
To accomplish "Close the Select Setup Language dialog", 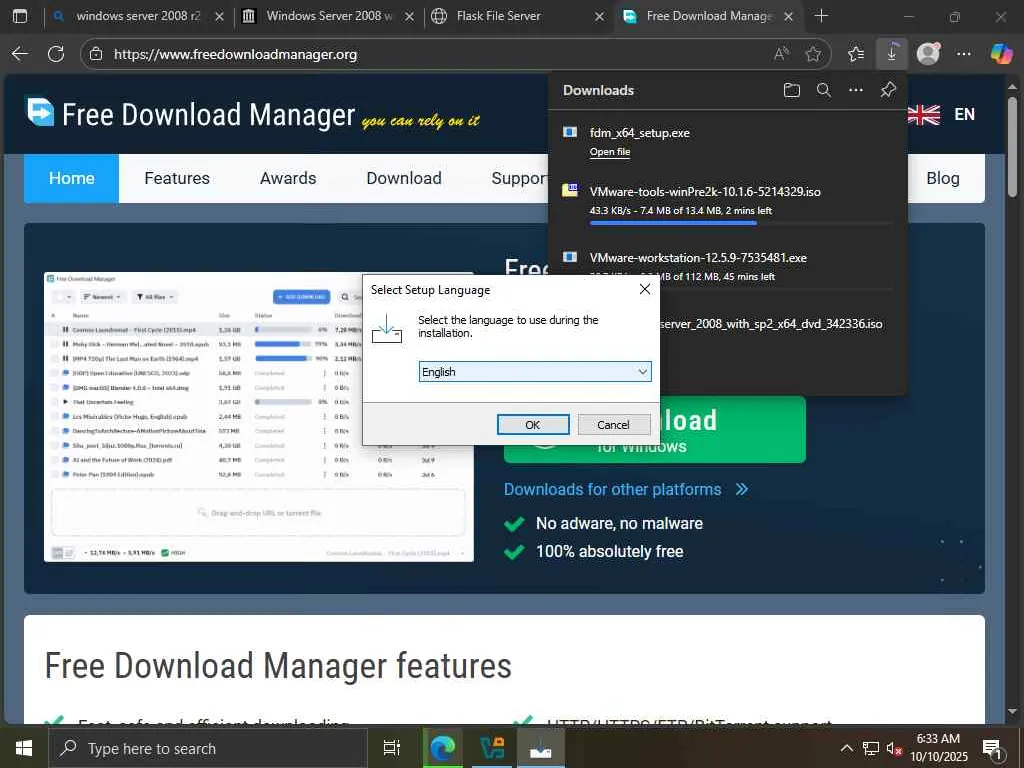I will click(x=645, y=289).
